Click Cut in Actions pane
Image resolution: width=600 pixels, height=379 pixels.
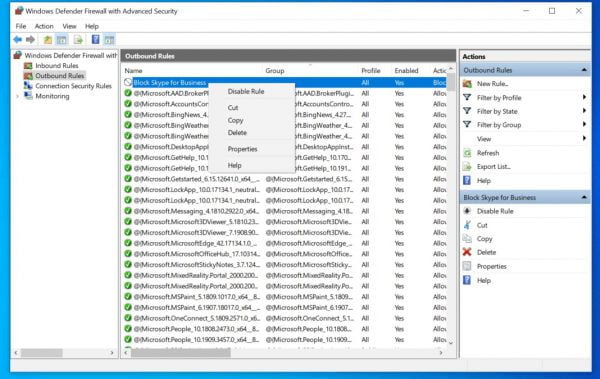[482, 225]
